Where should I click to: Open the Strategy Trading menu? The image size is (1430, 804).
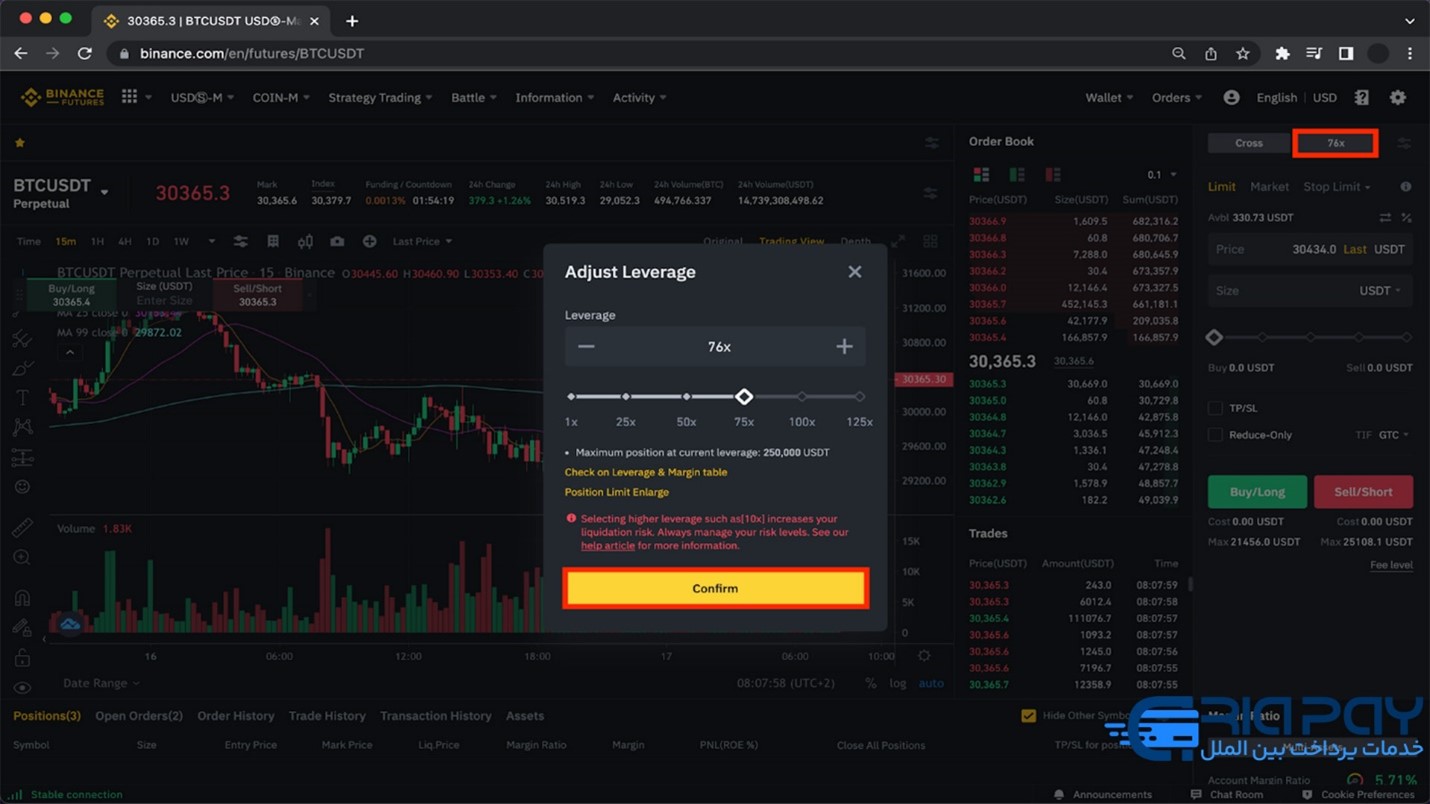pyautogui.click(x=380, y=98)
